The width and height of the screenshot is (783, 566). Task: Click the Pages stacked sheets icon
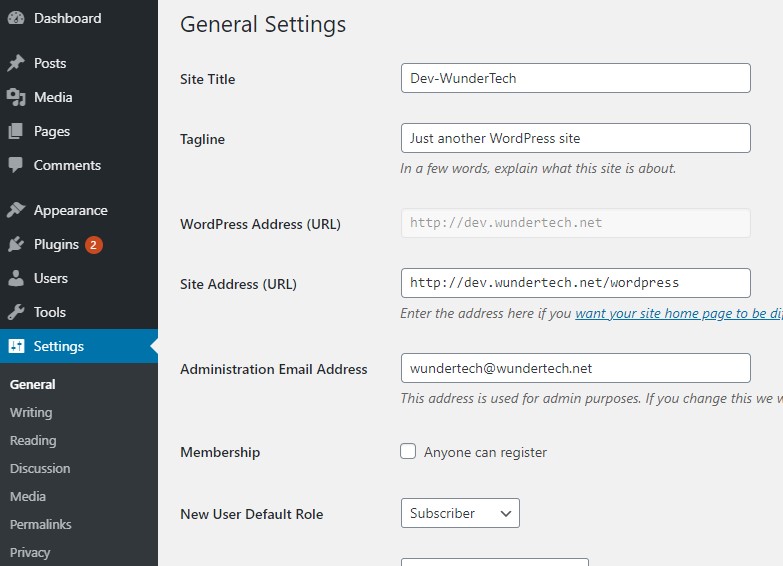pos(16,131)
